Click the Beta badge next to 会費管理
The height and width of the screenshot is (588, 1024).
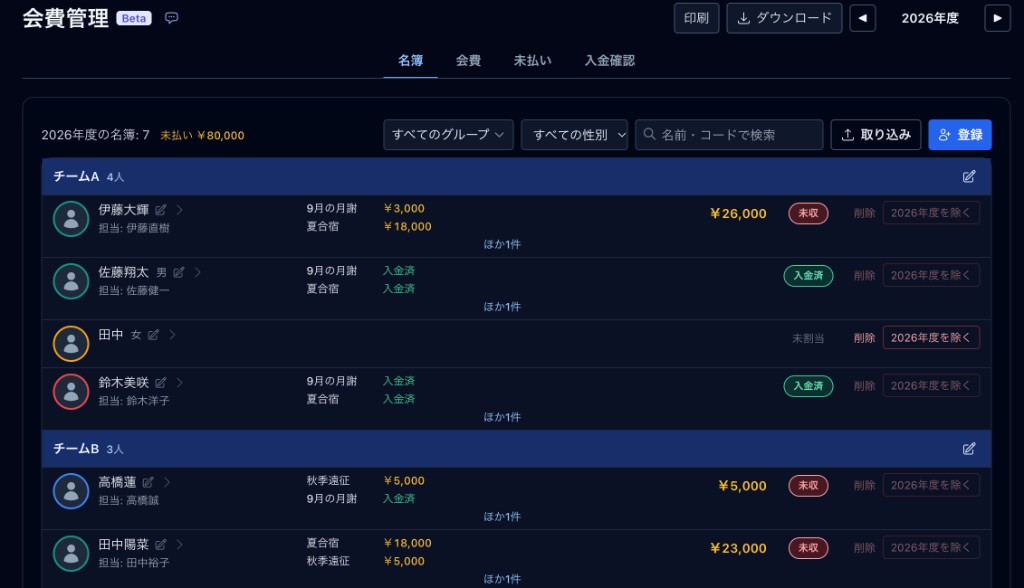[134, 18]
